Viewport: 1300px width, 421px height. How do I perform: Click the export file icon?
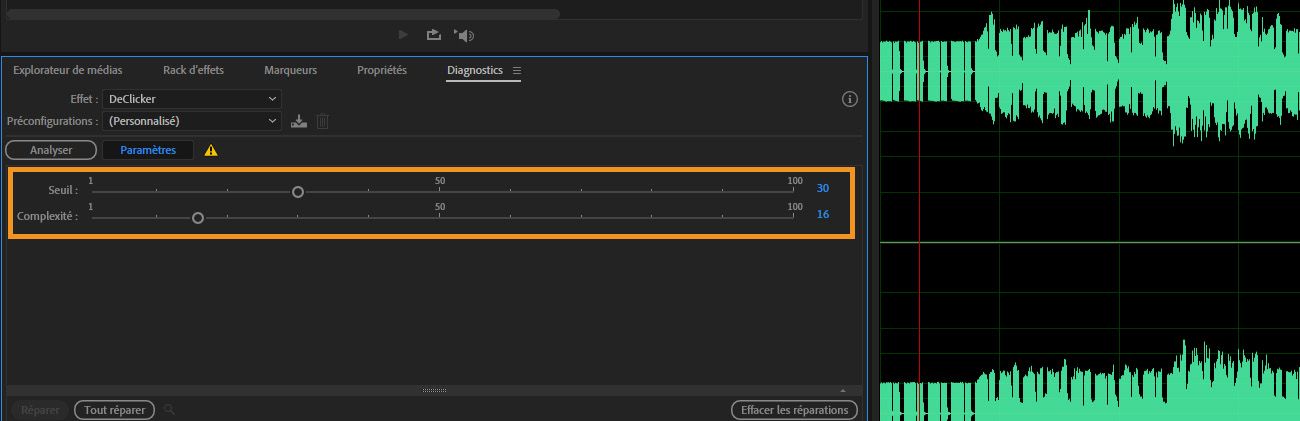(433, 35)
